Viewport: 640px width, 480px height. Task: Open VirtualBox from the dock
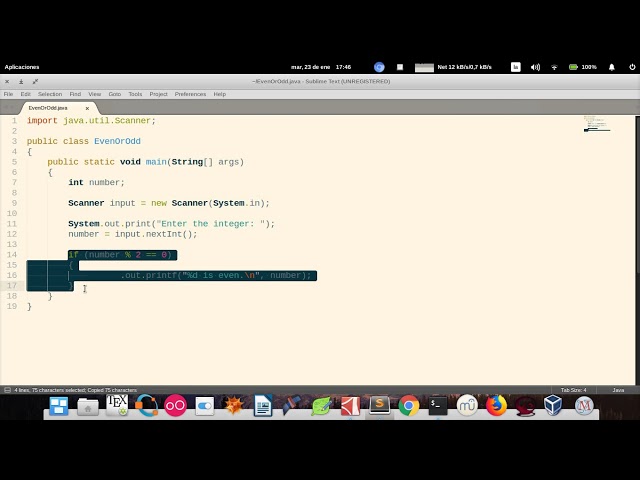(x=553, y=406)
